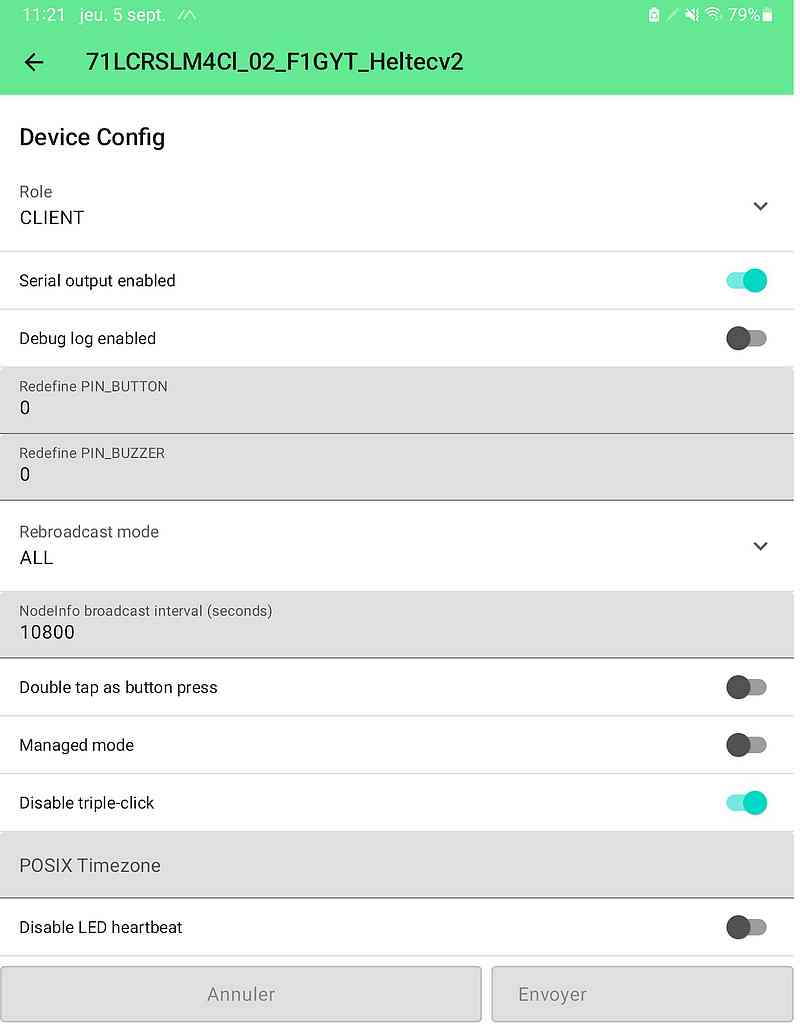800x1026 pixels.
Task: Tap the back arrow in header
Action: (x=33, y=62)
